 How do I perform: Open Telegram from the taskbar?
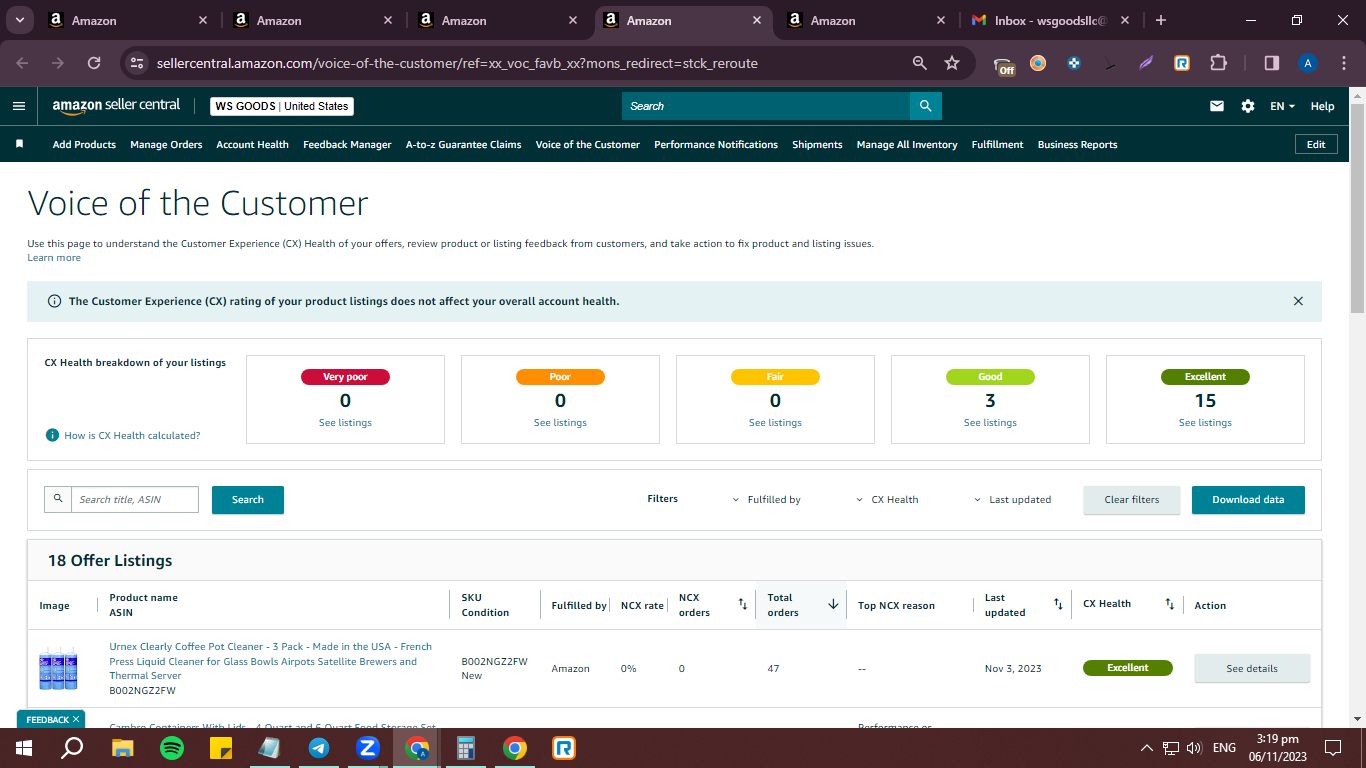click(319, 747)
